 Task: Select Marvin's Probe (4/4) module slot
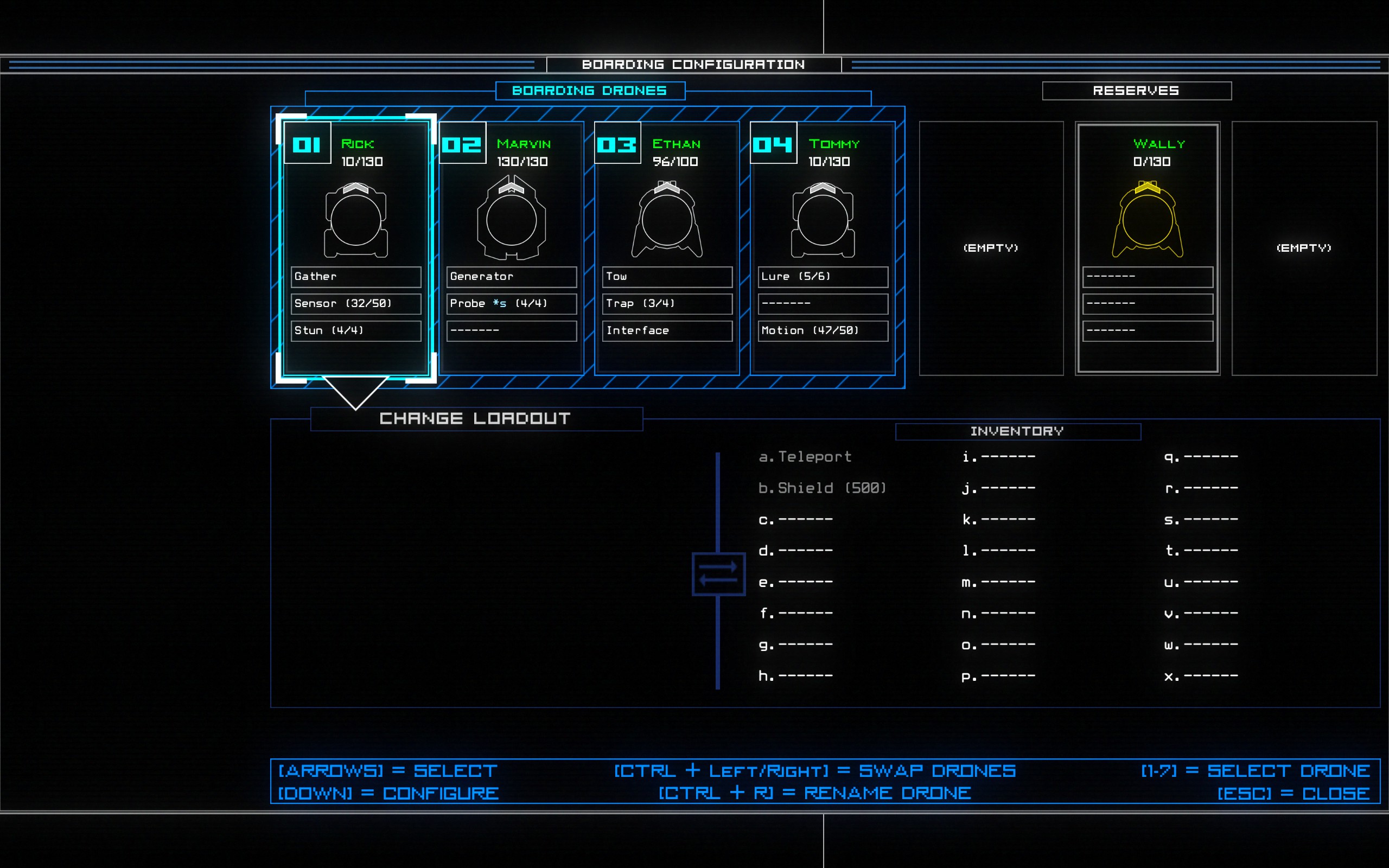click(x=512, y=304)
